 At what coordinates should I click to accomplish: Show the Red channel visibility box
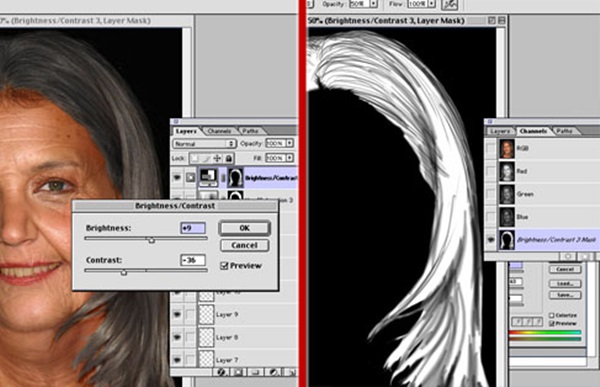(x=491, y=171)
